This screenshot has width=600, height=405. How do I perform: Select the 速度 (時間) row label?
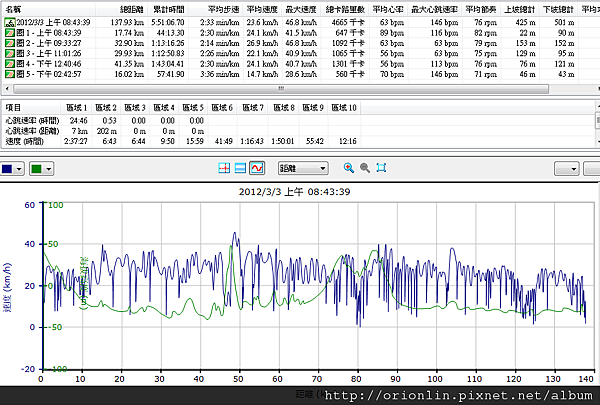pyautogui.click(x=24, y=141)
